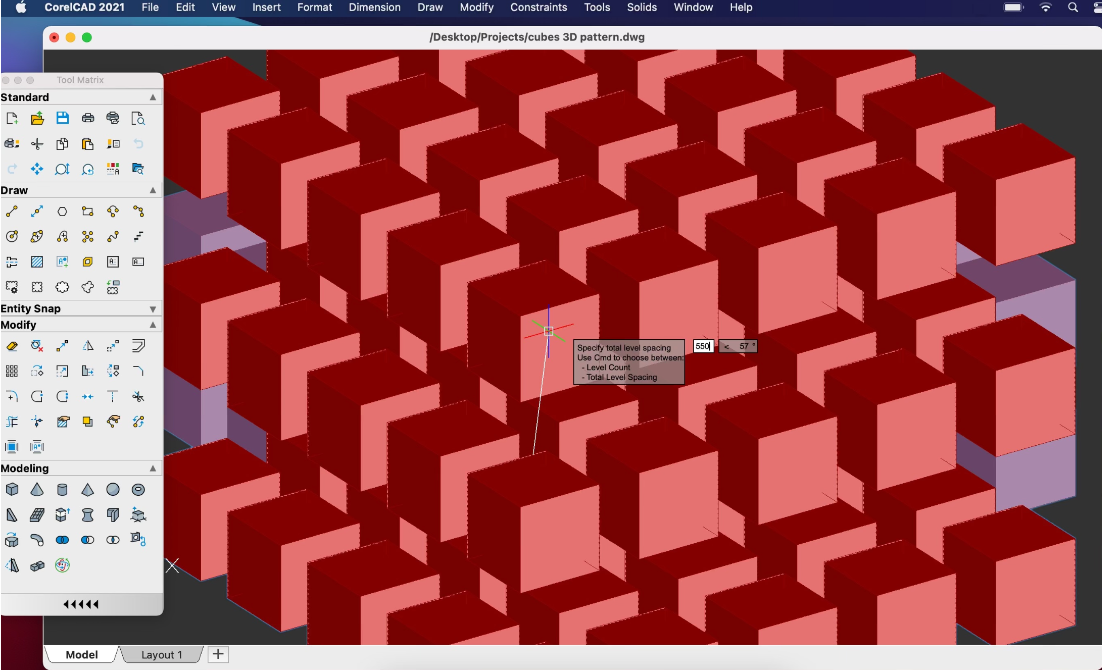Create a Torus solid from Modeling tools

click(x=138, y=489)
